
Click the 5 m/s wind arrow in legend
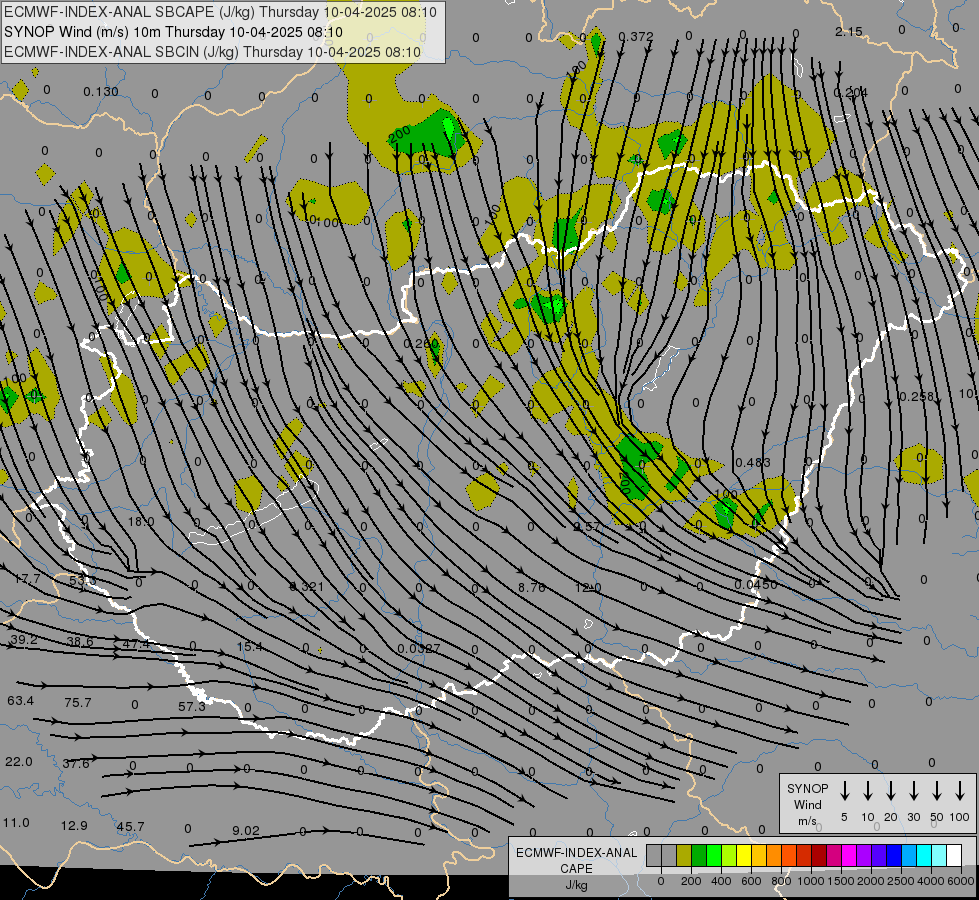844,791
